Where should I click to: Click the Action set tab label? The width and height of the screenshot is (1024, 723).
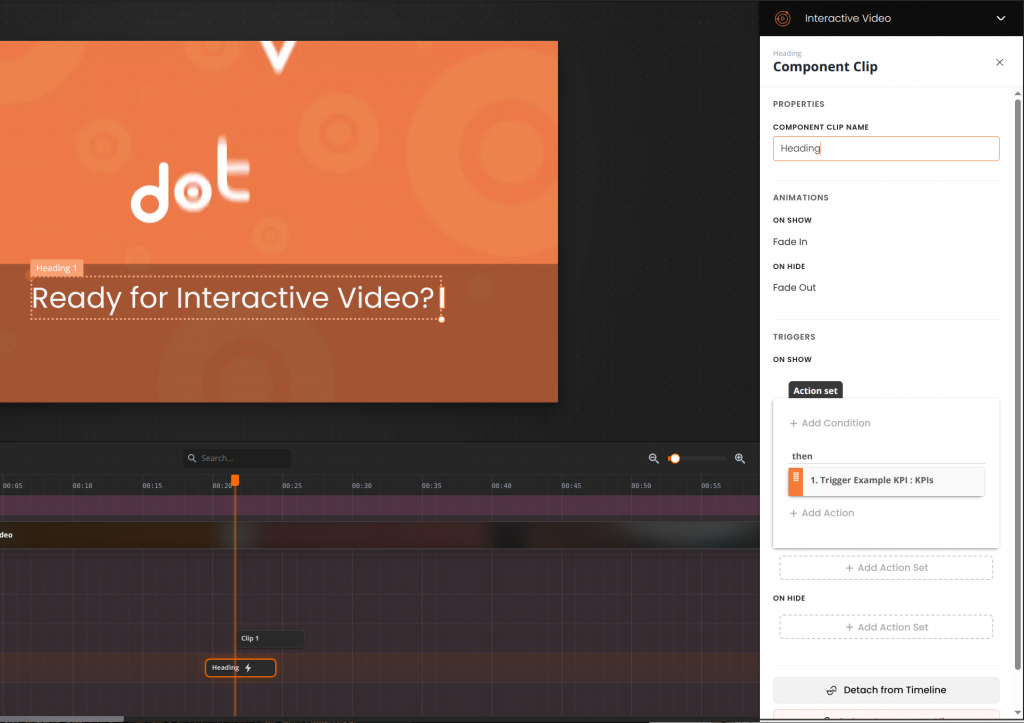[815, 391]
